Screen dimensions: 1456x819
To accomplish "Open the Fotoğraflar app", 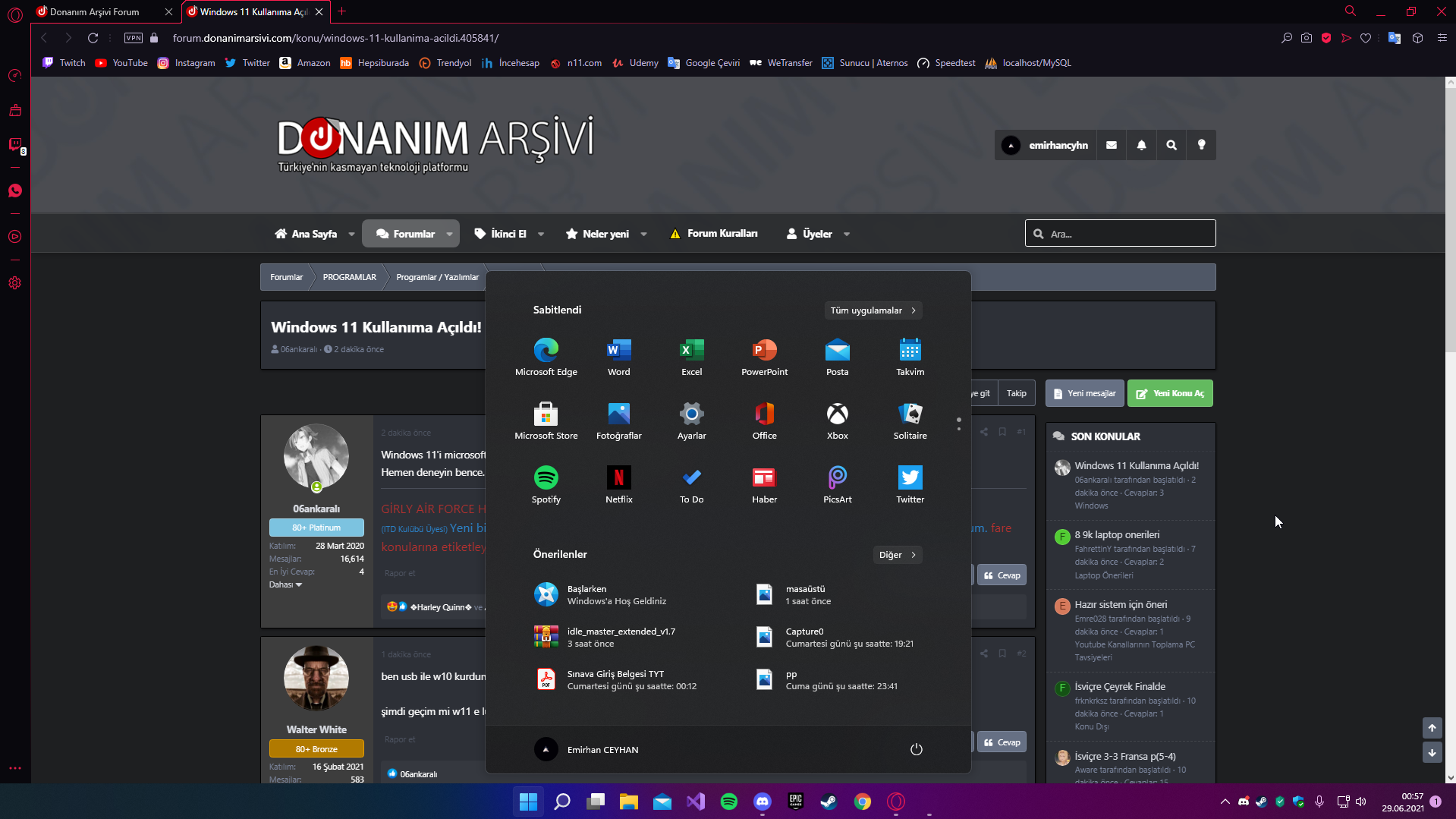I will pyautogui.click(x=618, y=421).
